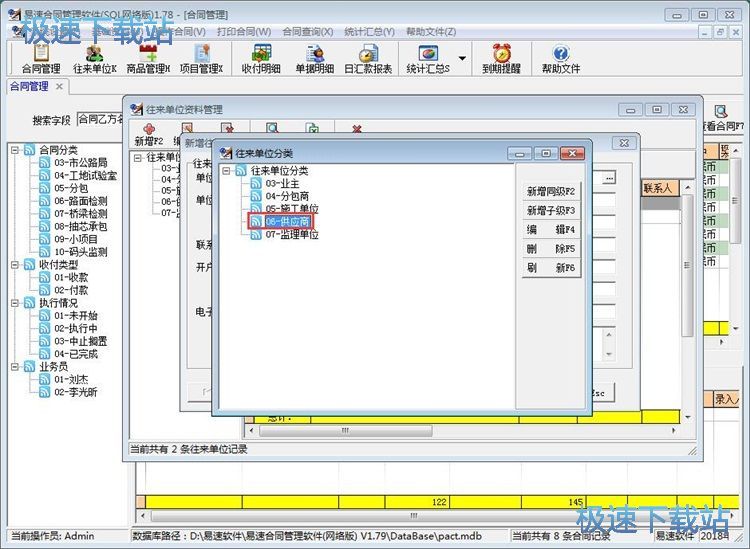Select 10-码头监测 in 合同分类
750x549 pixels.
pos(80,252)
